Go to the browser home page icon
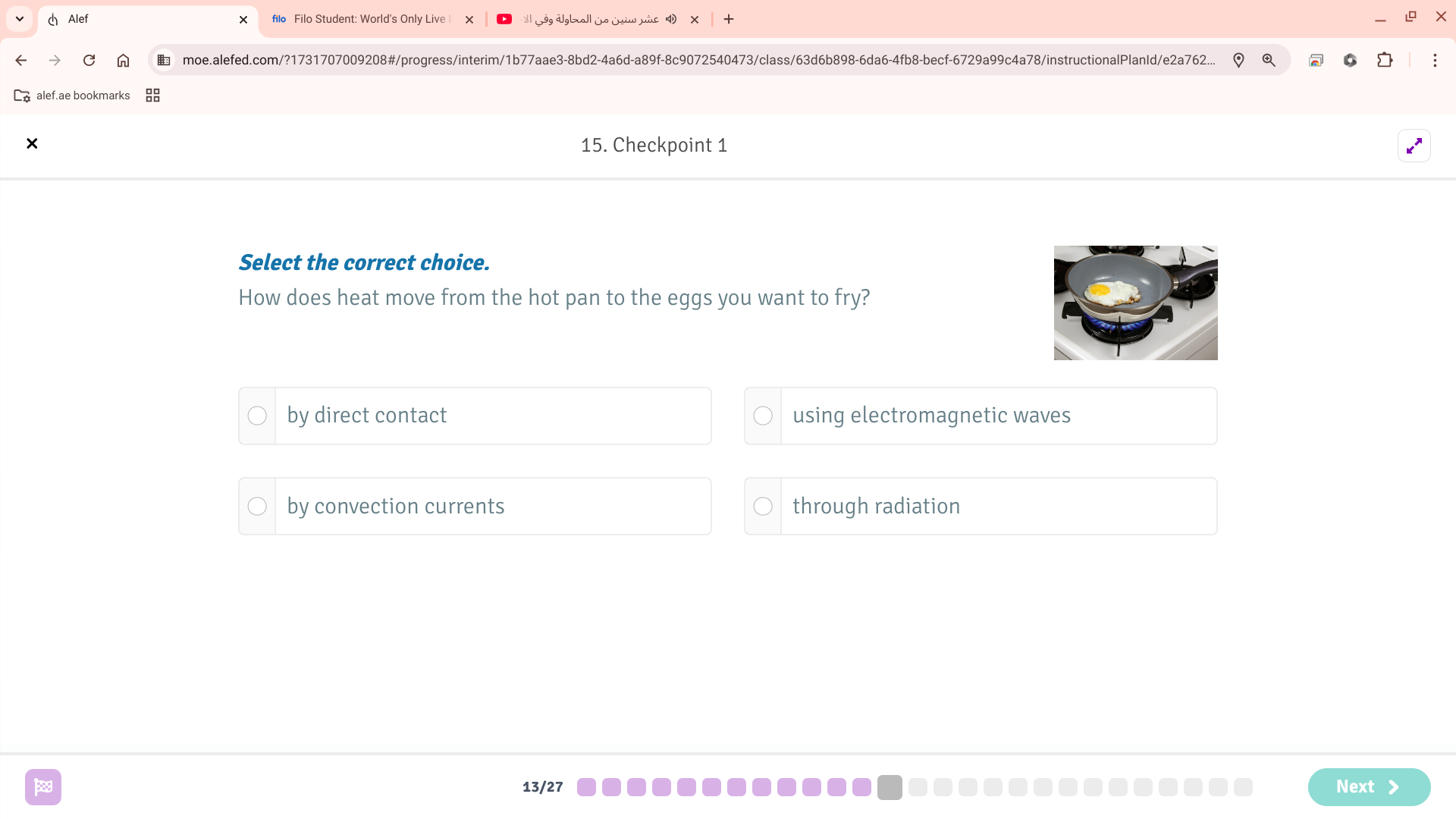1456x819 pixels. [x=123, y=60]
